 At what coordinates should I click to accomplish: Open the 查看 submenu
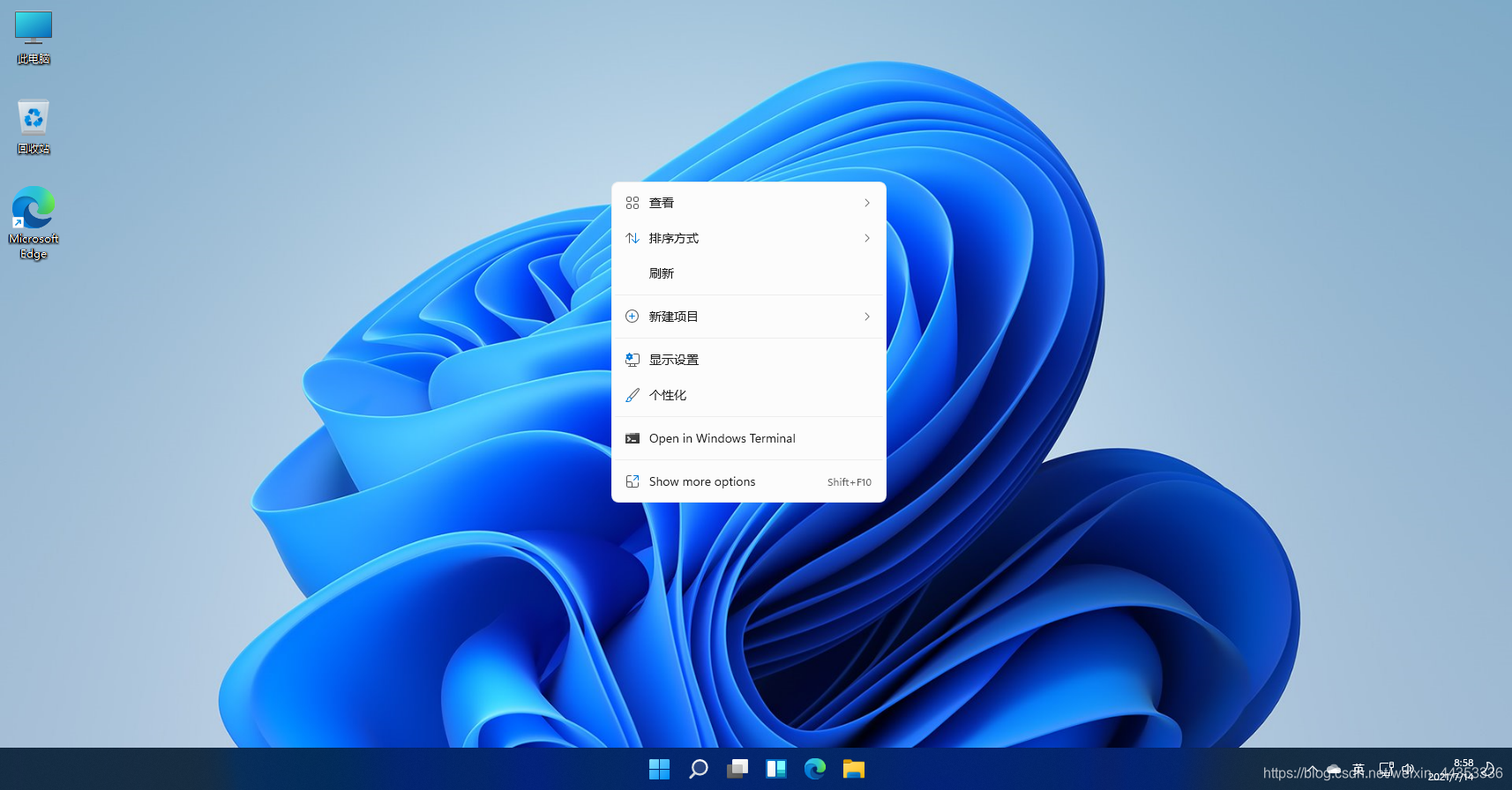749,203
